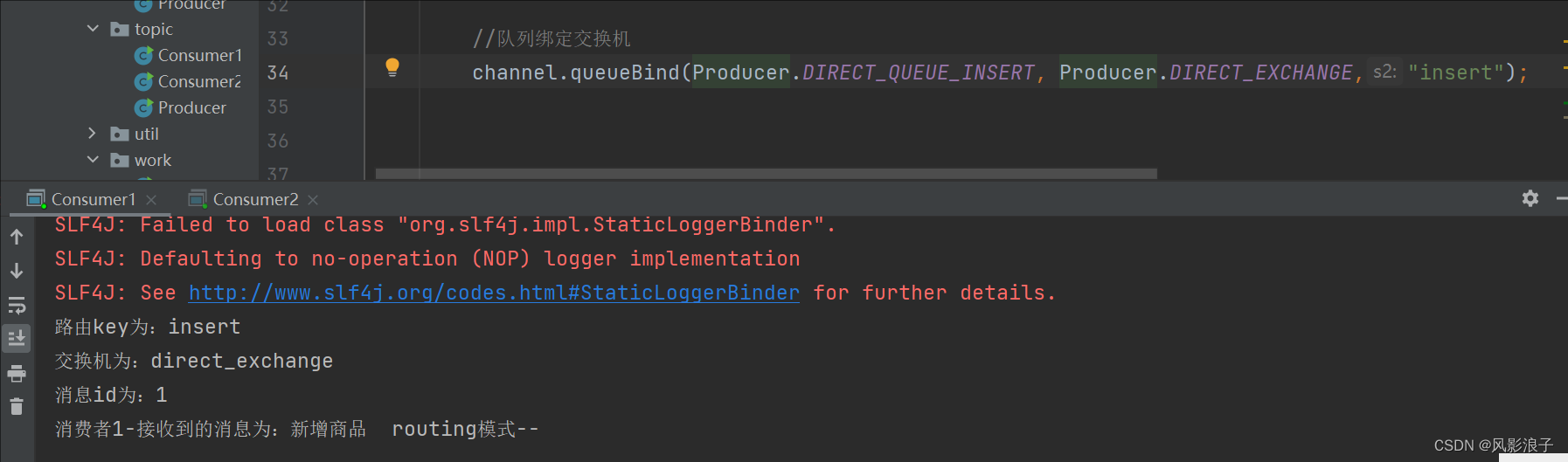Viewport: 1568px width, 462px height.
Task: Open Consumer1 class in topic folder
Action: coord(189,55)
